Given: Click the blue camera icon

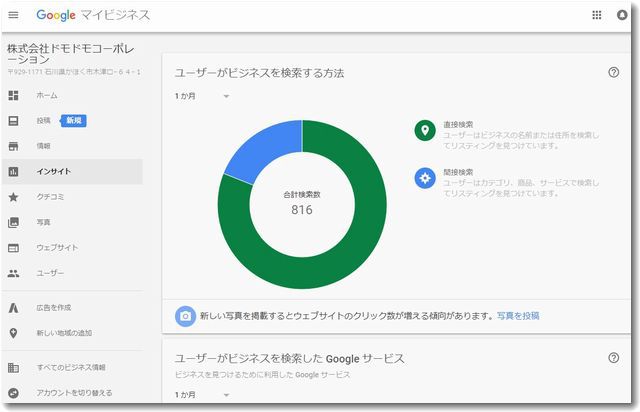Looking at the screenshot, I should (185, 316).
